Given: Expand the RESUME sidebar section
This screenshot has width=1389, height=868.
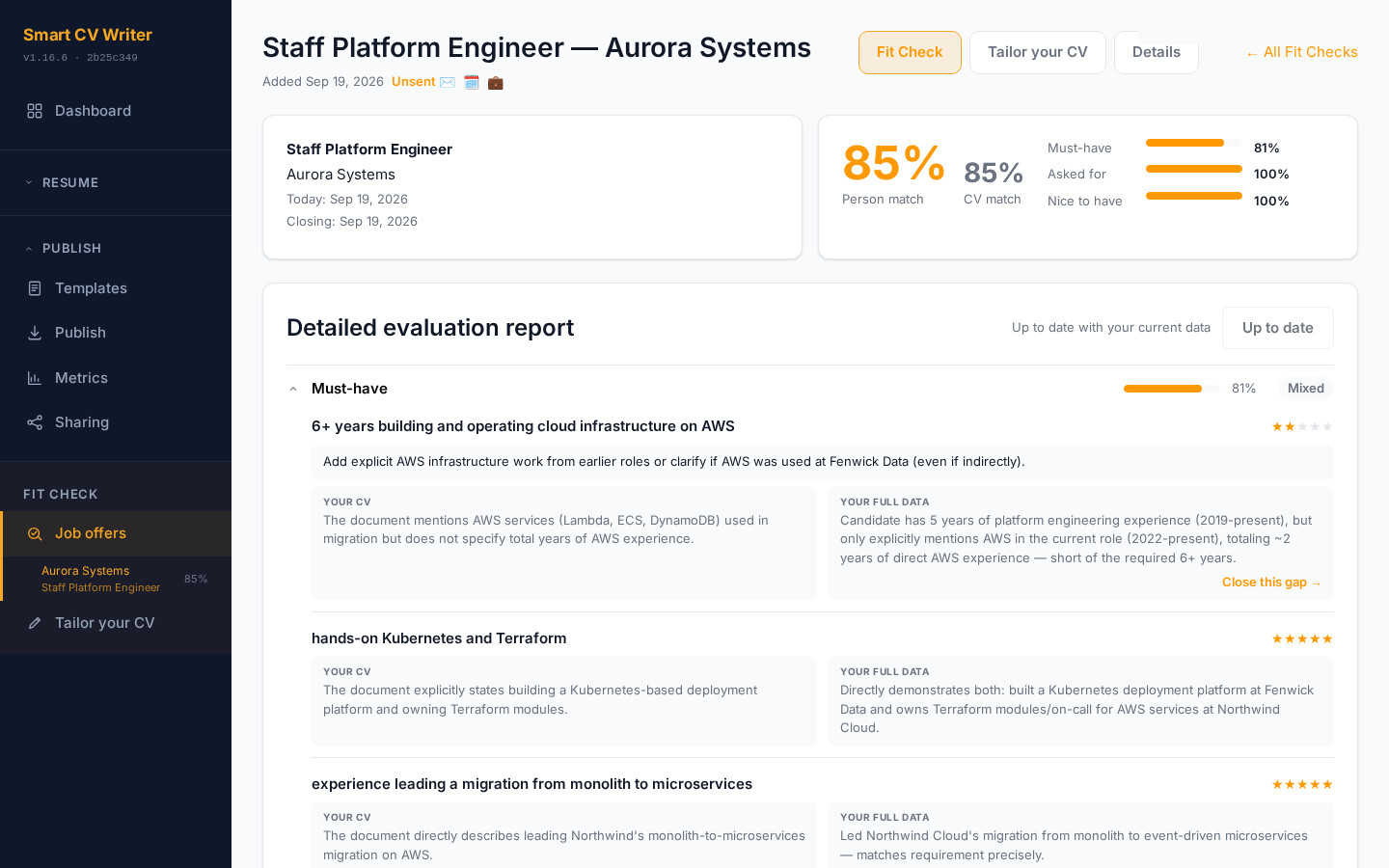Looking at the screenshot, I should tap(116, 182).
